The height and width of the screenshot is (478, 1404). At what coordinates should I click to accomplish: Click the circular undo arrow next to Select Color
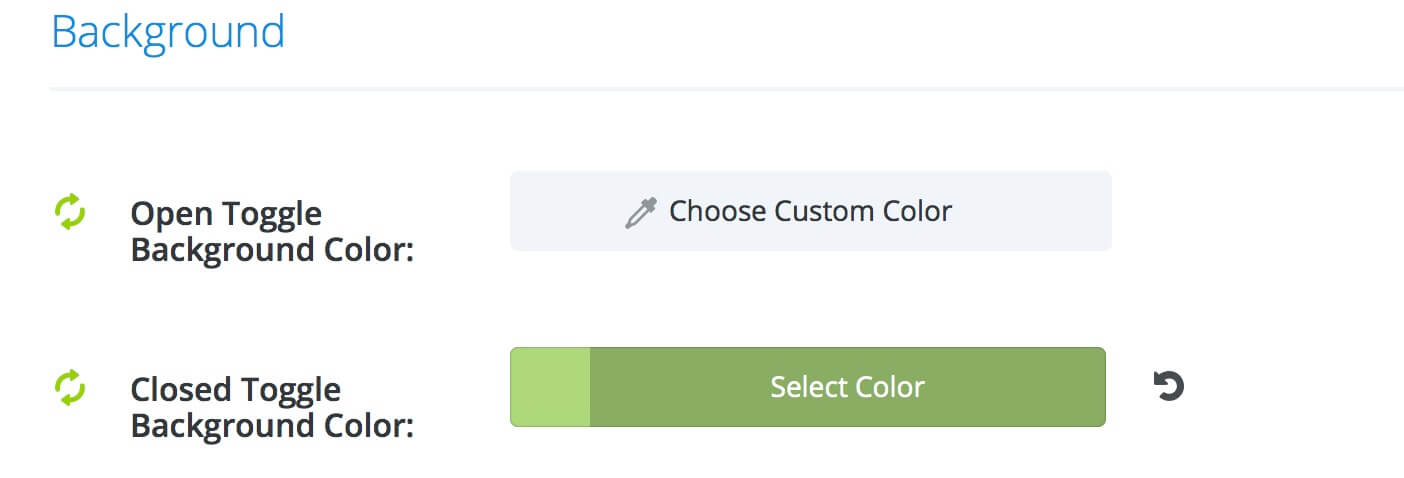click(1168, 386)
